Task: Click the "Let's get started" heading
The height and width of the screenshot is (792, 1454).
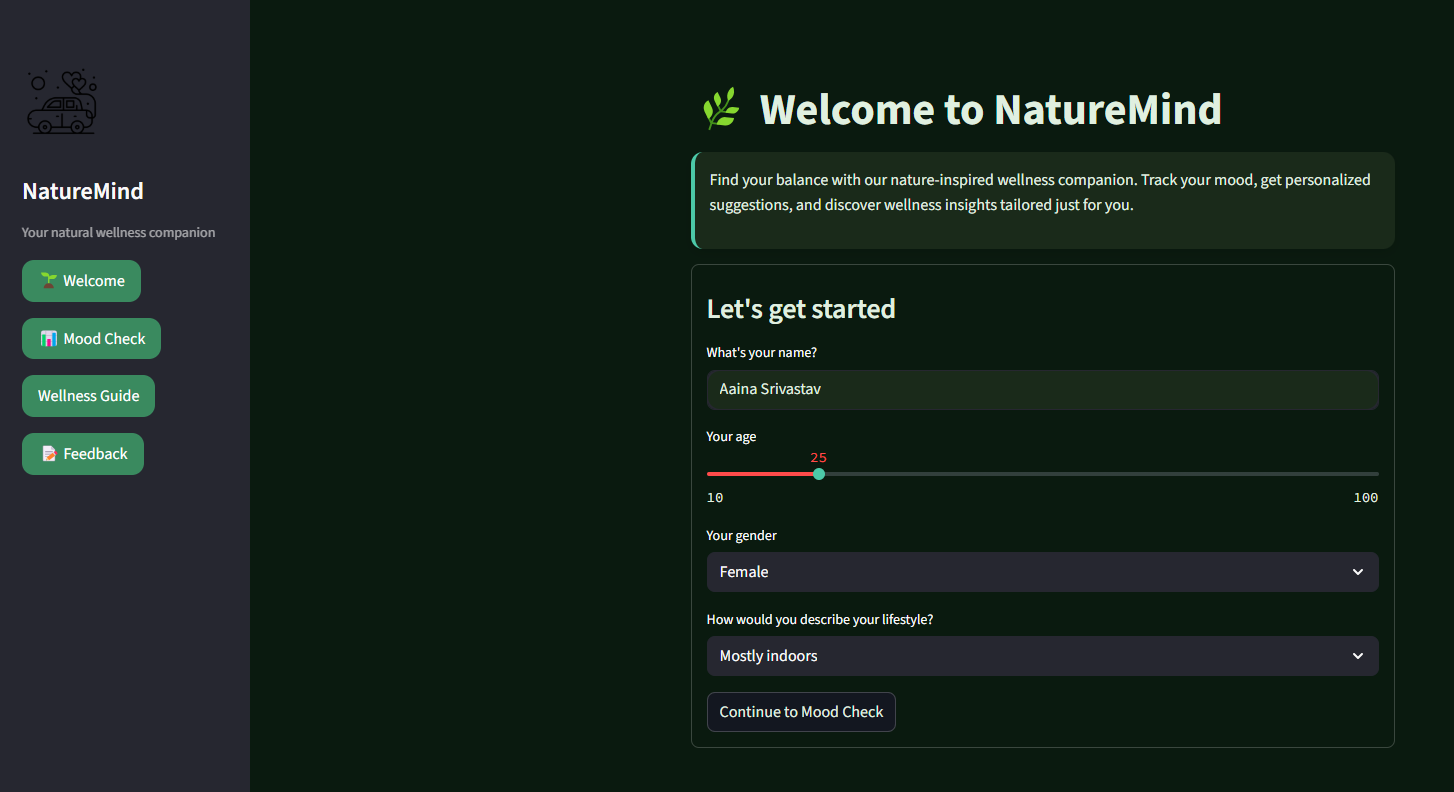Action: click(x=801, y=309)
